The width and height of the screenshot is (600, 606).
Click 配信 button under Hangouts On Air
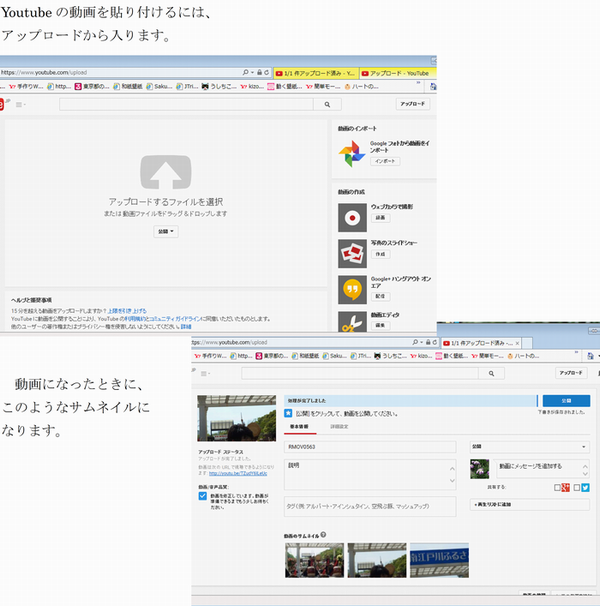pos(380,296)
